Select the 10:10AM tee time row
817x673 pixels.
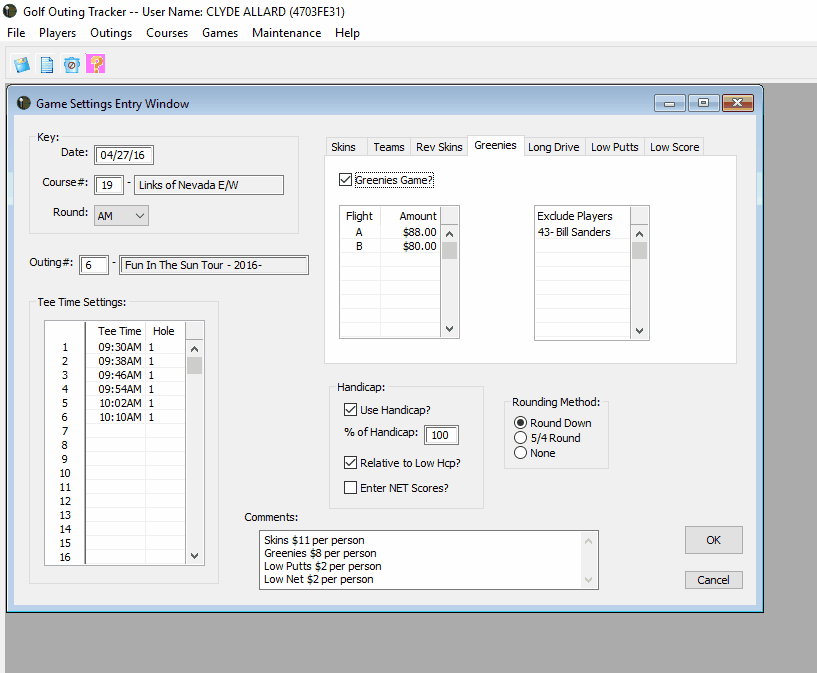(x=134, y=417)
